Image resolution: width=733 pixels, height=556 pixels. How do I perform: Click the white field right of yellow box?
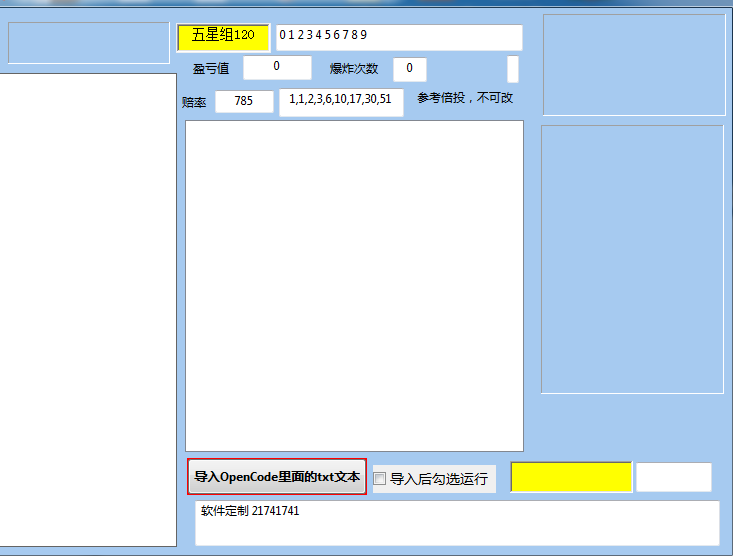[x=674, y=477]
